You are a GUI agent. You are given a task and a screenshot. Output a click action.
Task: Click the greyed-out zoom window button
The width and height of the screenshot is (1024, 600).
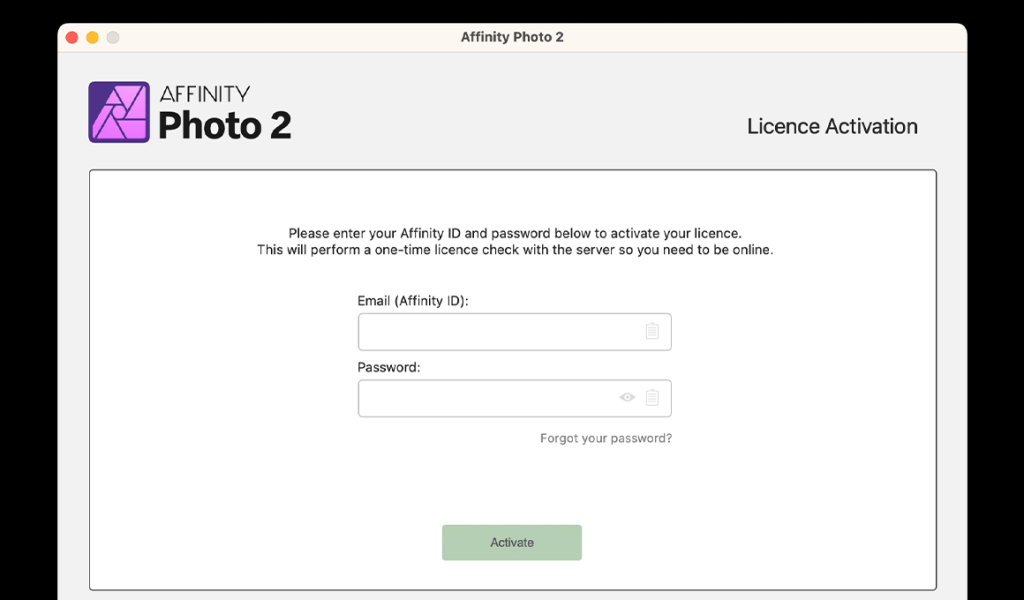point(113,37)
